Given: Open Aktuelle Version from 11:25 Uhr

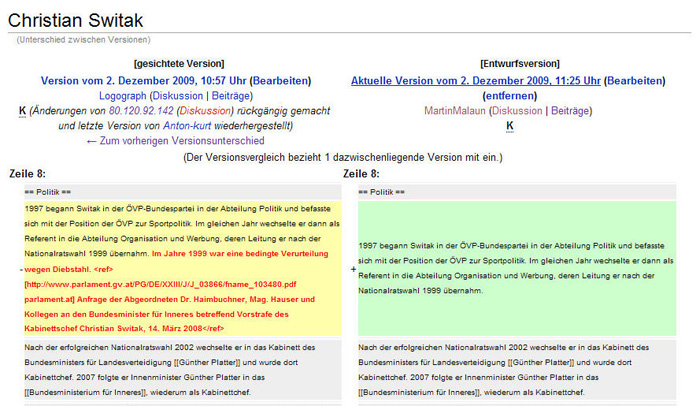Looking at the screenshot, I should 476,80.
